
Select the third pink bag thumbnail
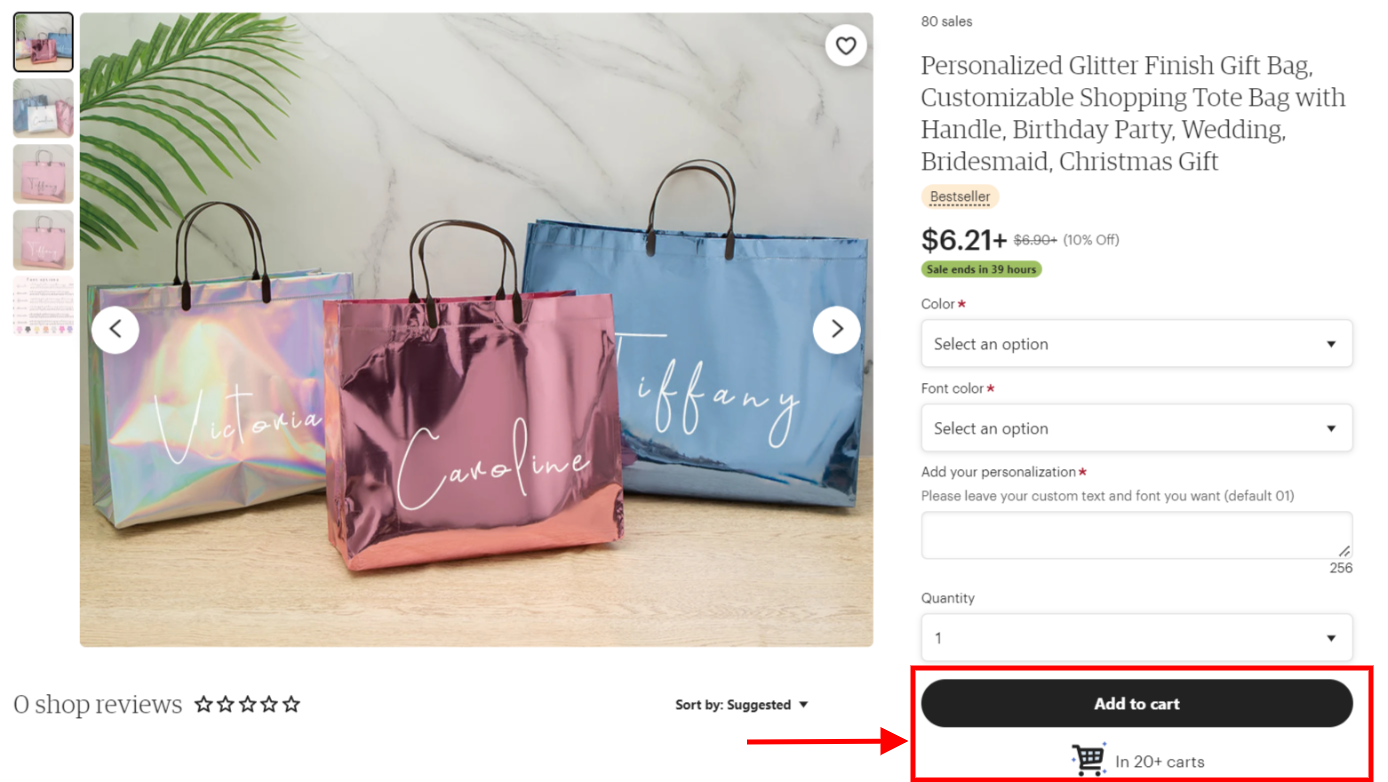pyautogui.click(x=43, y=174)
